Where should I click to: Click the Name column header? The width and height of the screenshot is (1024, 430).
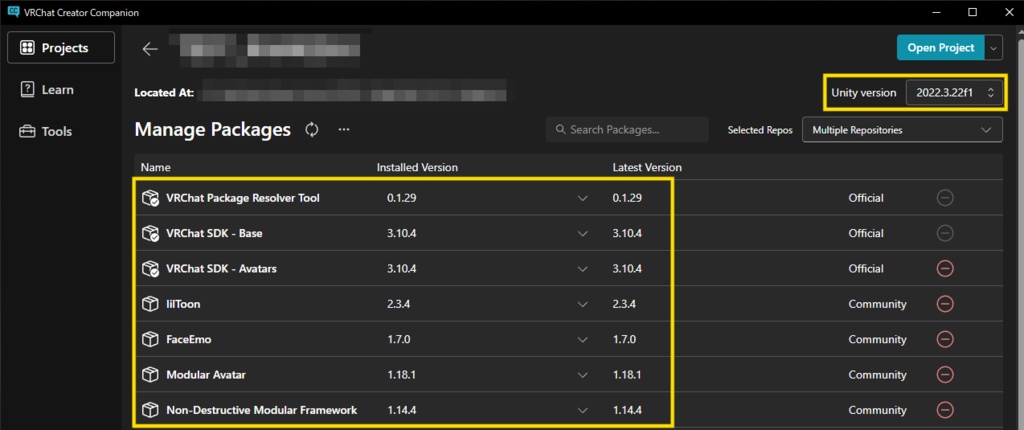click(155, 167)
